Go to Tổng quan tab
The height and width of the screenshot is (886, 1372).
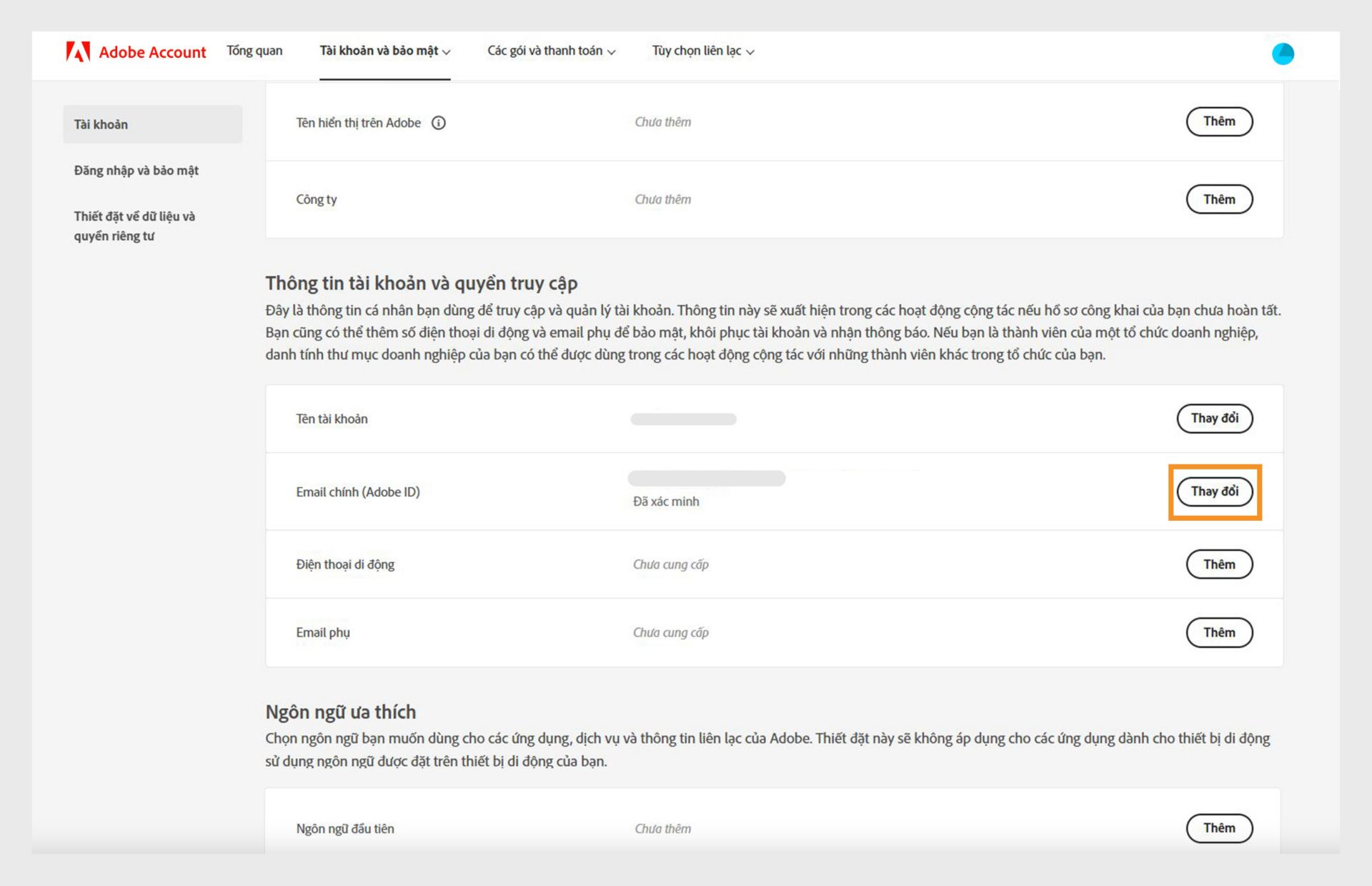click(x=254, y=51)
